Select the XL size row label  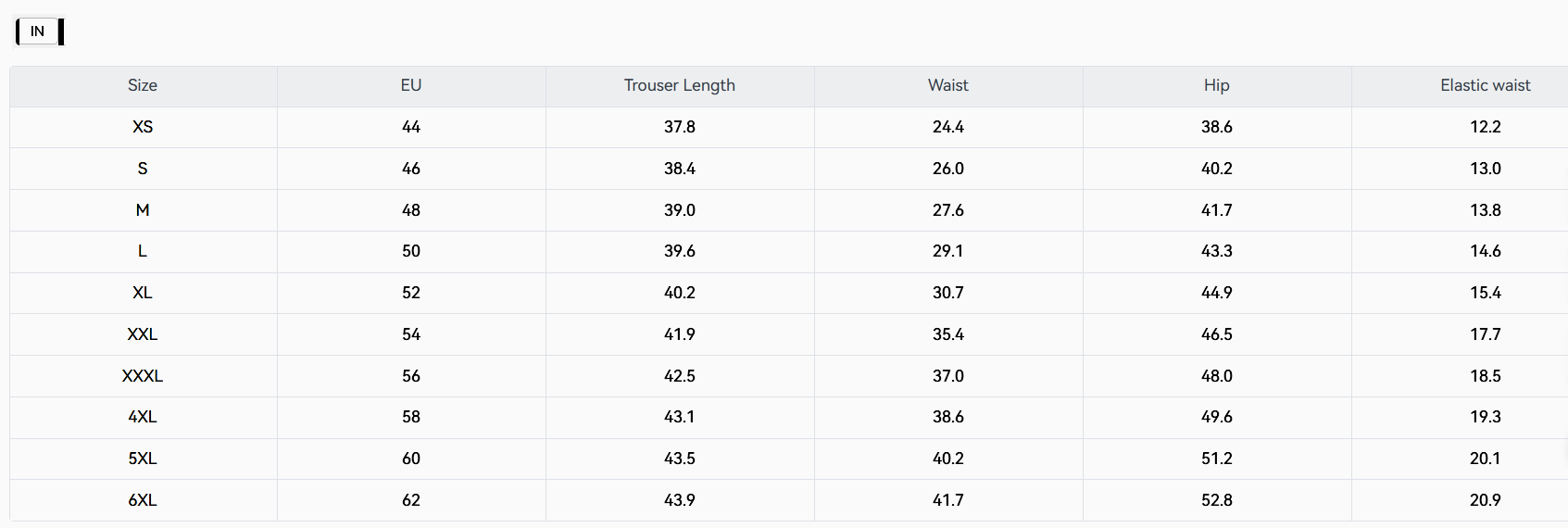(x=143, y=293)
